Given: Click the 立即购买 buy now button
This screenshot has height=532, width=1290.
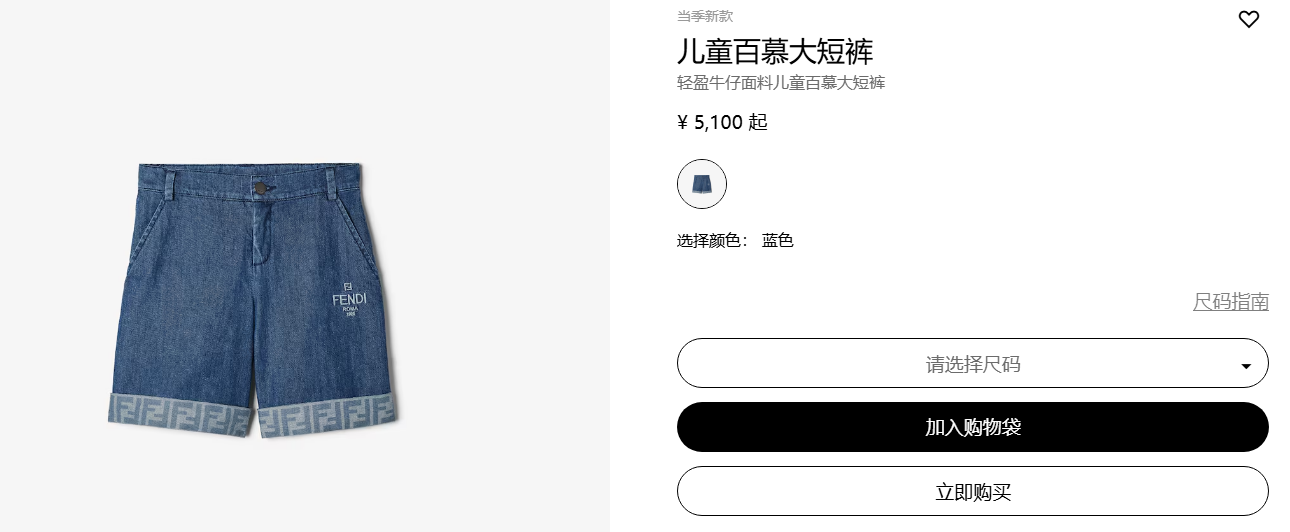Looking at the screenshot, I should (973, 491).
